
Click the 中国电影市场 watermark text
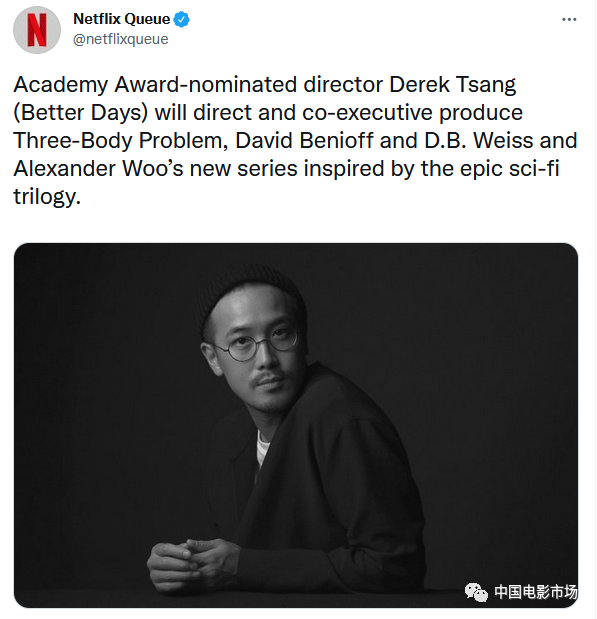pyautogui.click(x=536, y=592)
